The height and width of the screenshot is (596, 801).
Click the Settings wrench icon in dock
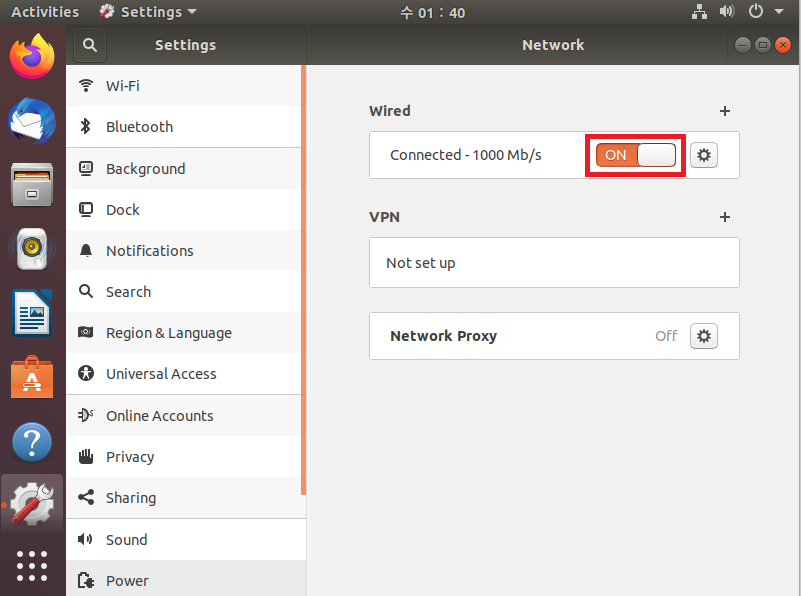click(32, 505)
